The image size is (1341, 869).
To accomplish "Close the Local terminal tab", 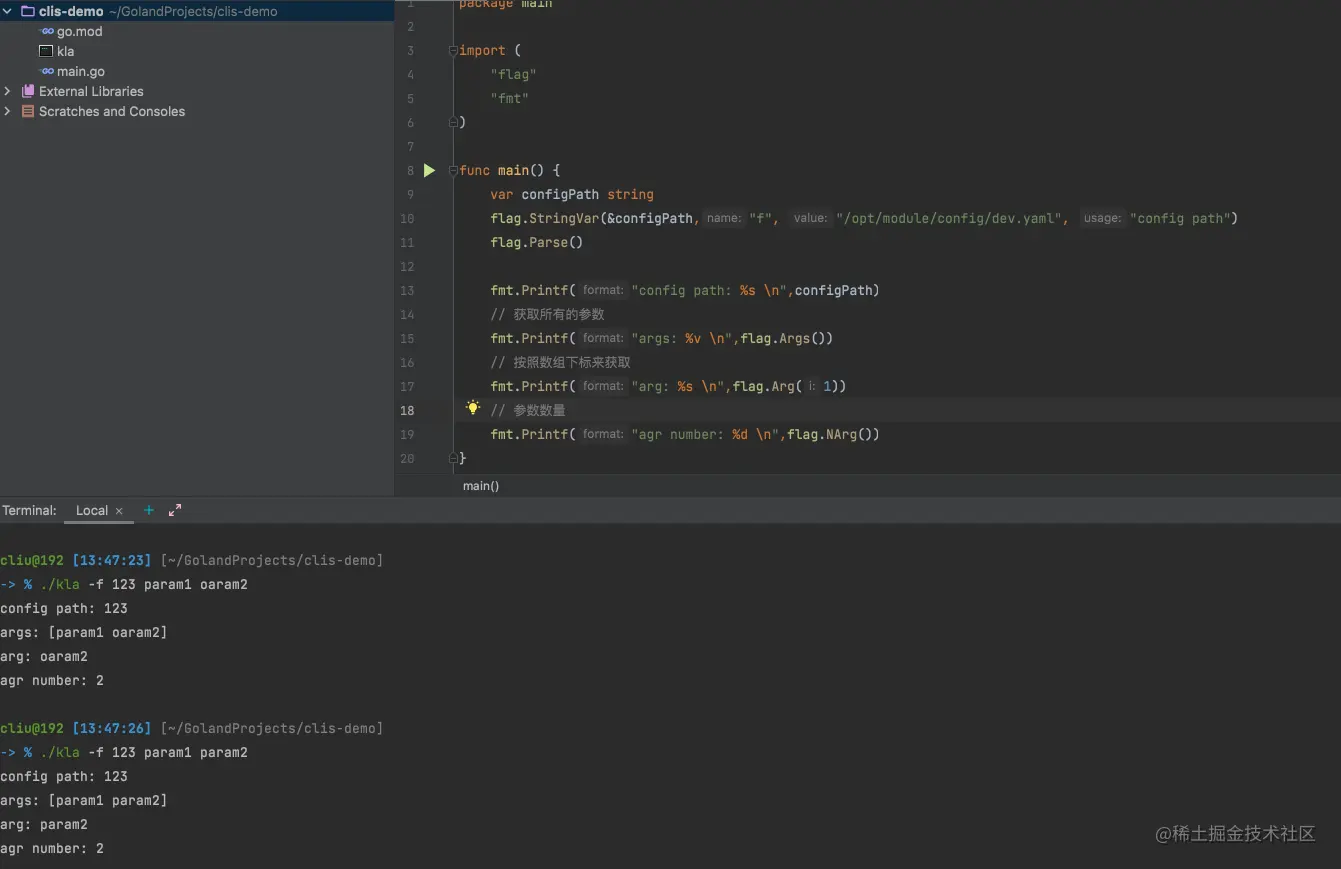I will pos(119,511).
